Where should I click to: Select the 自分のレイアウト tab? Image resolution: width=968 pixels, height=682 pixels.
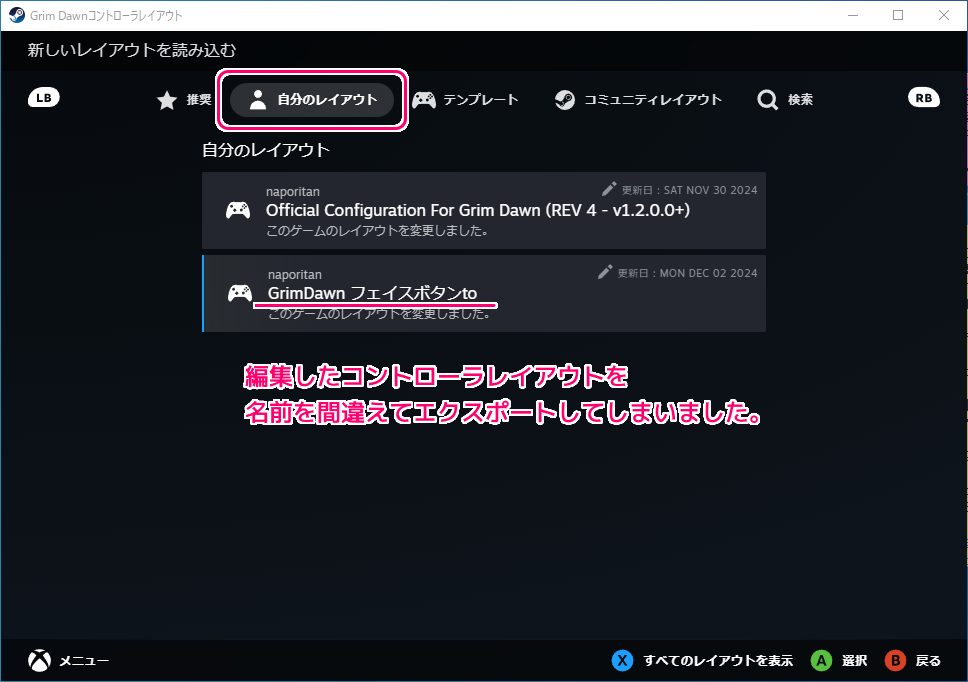click(x=312, y=99)
